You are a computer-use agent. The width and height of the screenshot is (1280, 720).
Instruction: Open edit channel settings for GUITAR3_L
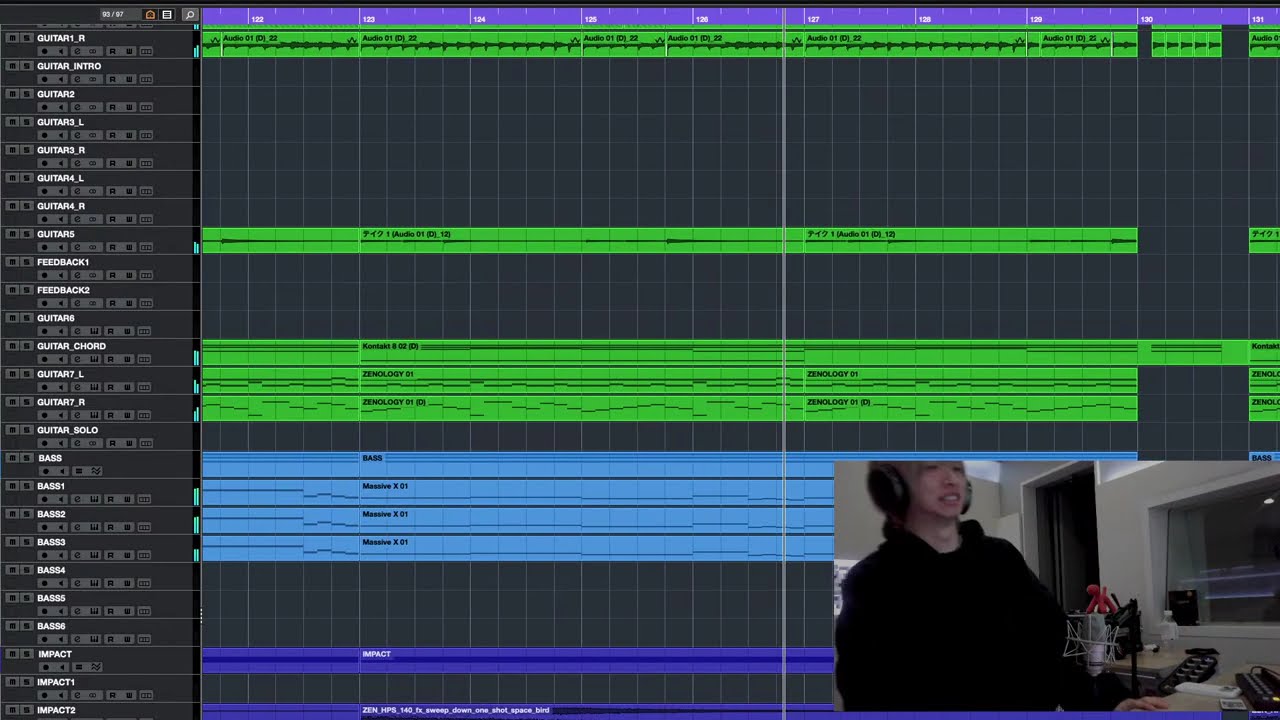pyautogui.click(x=77, y=135)
